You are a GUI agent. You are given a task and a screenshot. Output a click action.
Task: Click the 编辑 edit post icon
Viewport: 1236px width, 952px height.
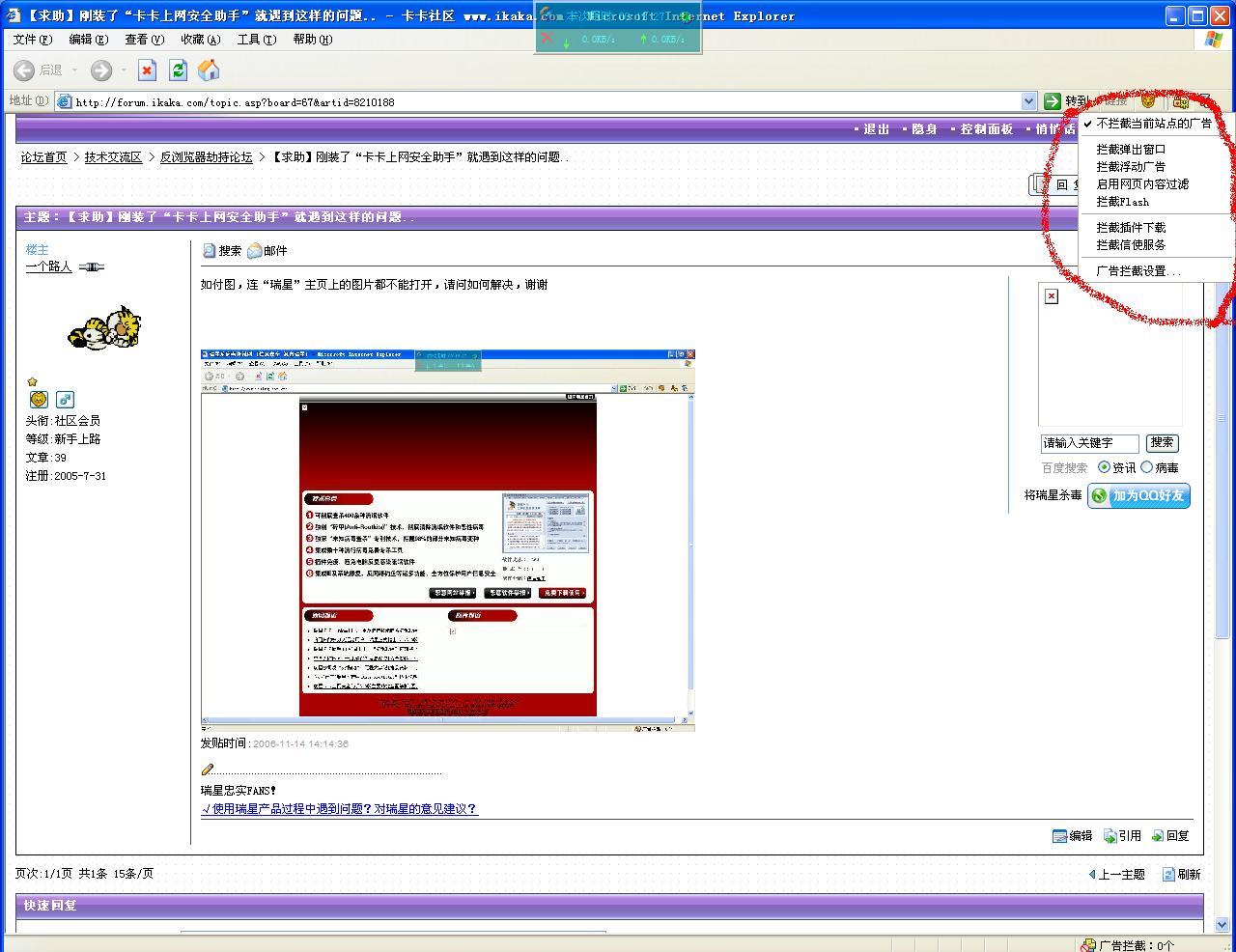tap(1060, 836)
